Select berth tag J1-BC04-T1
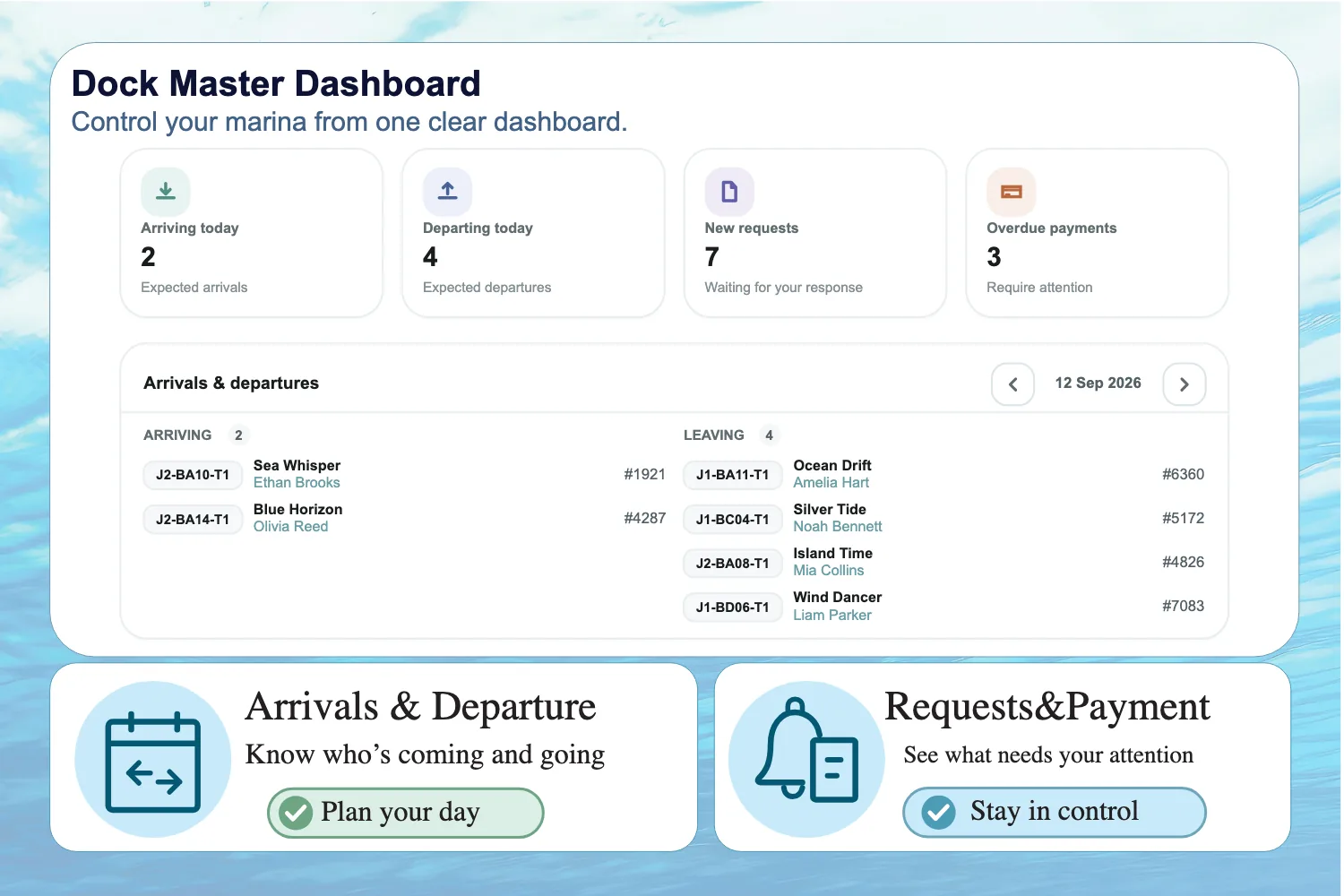The width and height of the screenshot is (1344, 896). pos(733,519)
